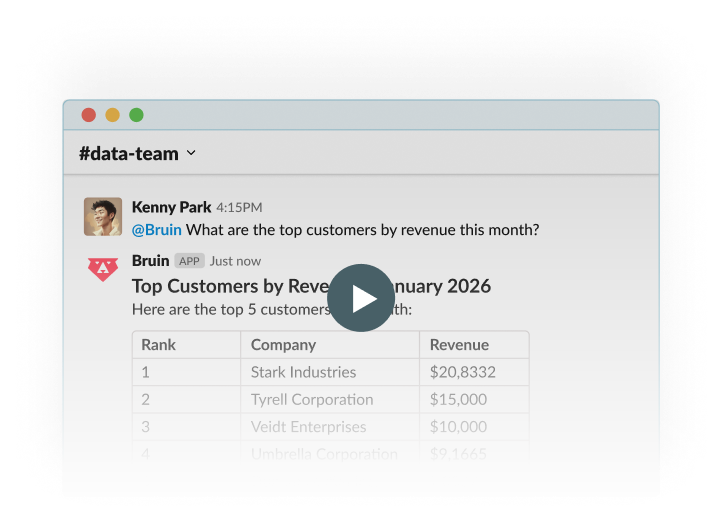Open the 4:15PM message timestamp
The height and width of the screenshot is (522, 723).
click(239, 208)
